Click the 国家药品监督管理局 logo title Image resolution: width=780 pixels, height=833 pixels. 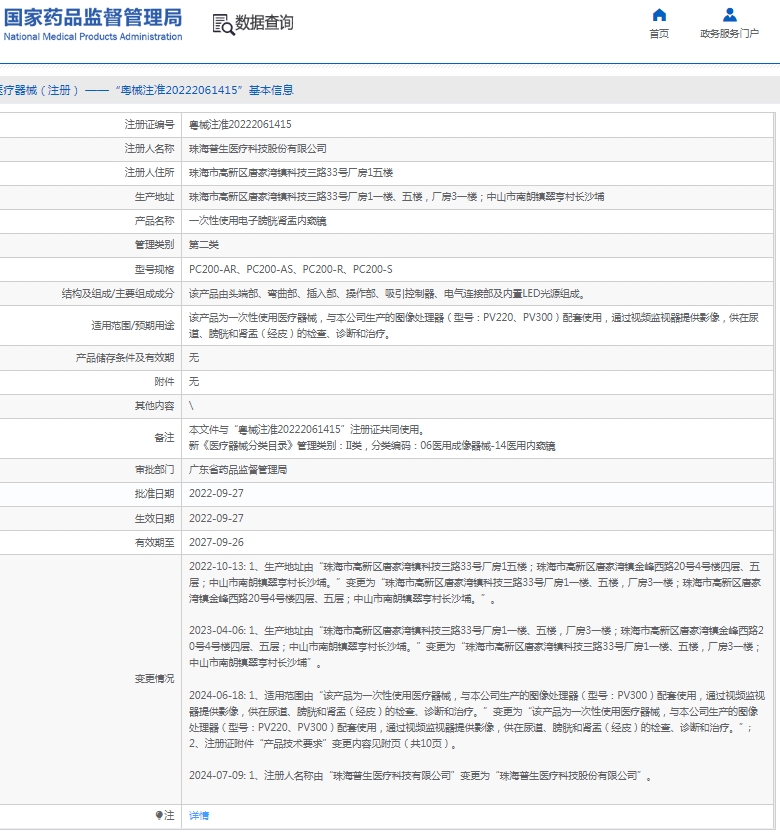click(92, 18)
